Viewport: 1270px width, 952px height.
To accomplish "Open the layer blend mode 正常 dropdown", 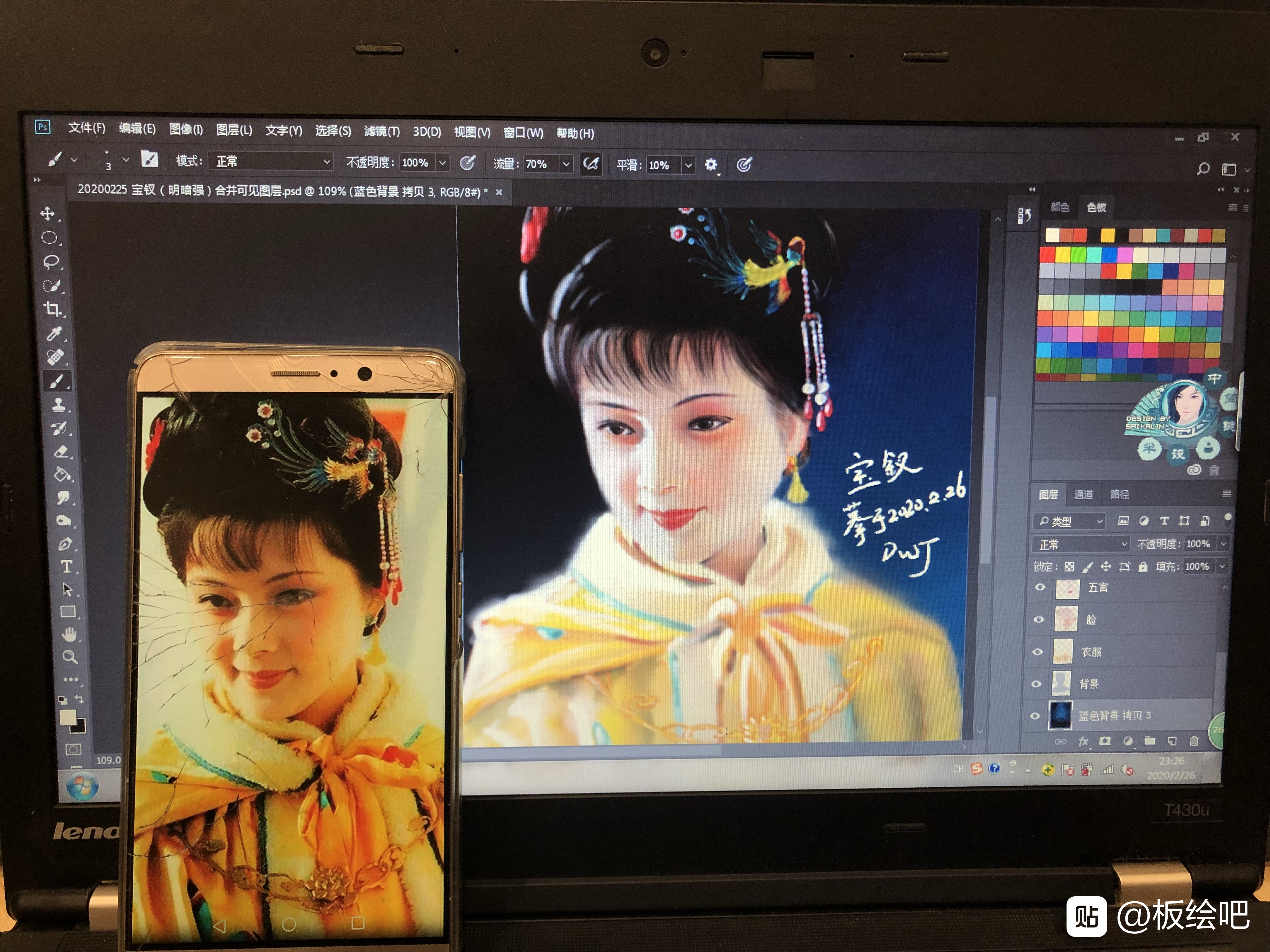I will pyautogui.click(x=1082, y=543).
